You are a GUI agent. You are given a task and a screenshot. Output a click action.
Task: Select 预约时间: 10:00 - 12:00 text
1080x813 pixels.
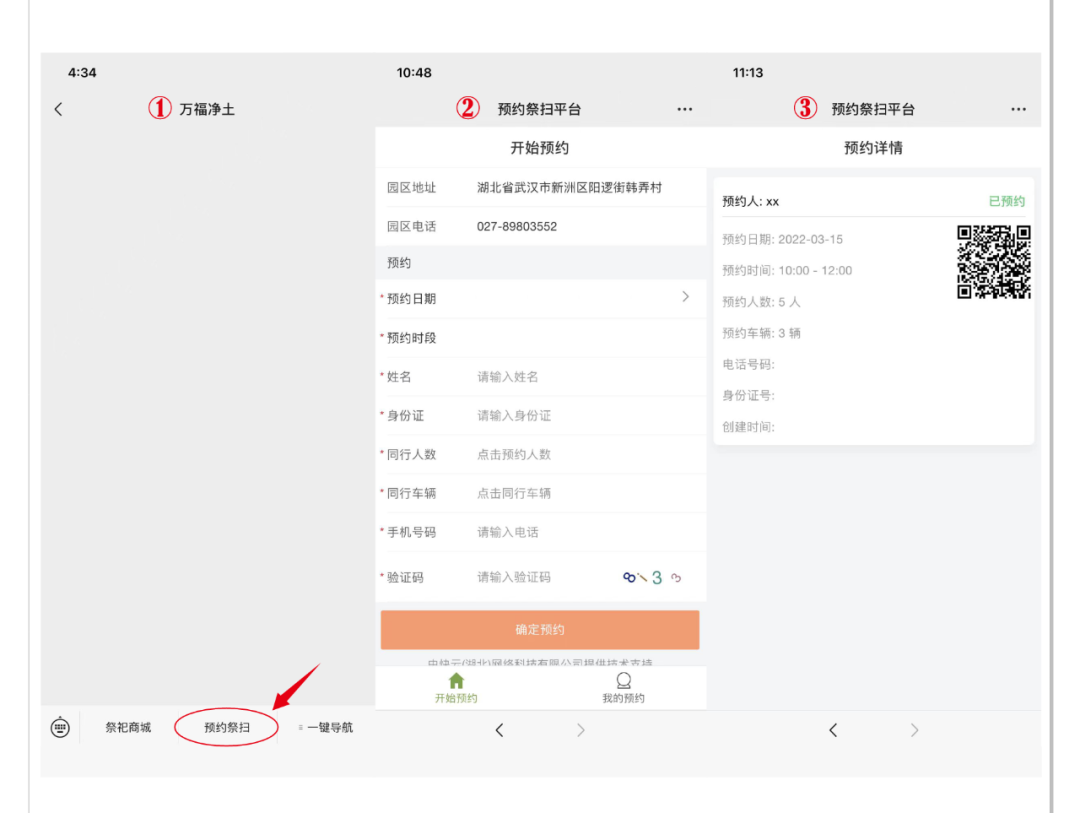[787, 271]
